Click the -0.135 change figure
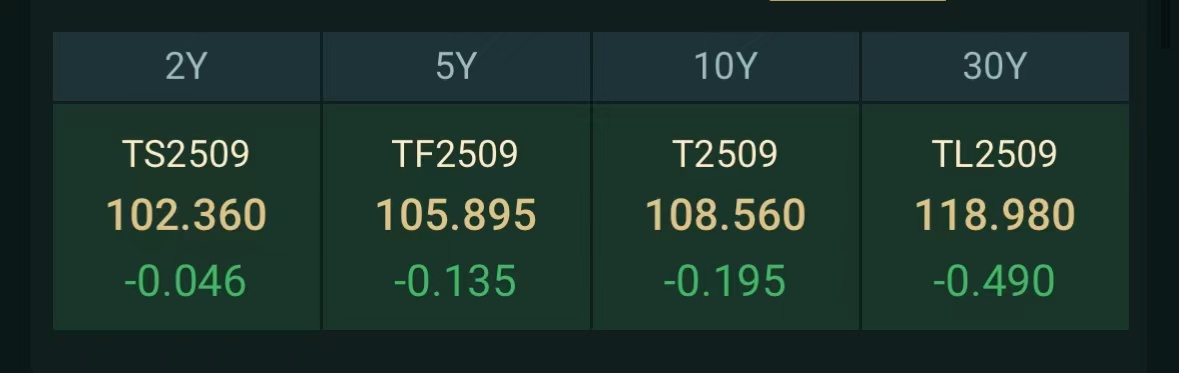The width and height of the screenshot is (1179, 373). pos(455,281)
